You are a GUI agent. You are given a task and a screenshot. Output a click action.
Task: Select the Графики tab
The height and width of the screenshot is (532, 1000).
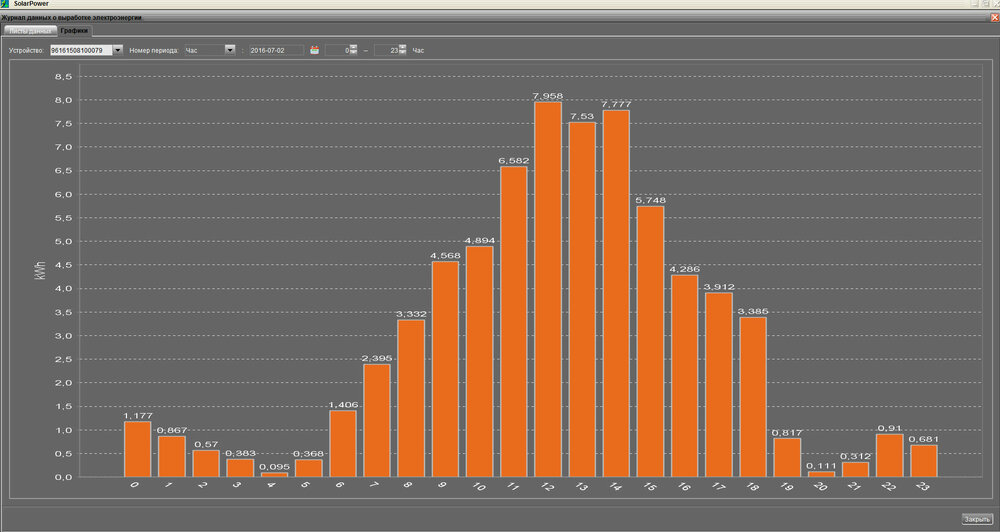click(74, 31)
